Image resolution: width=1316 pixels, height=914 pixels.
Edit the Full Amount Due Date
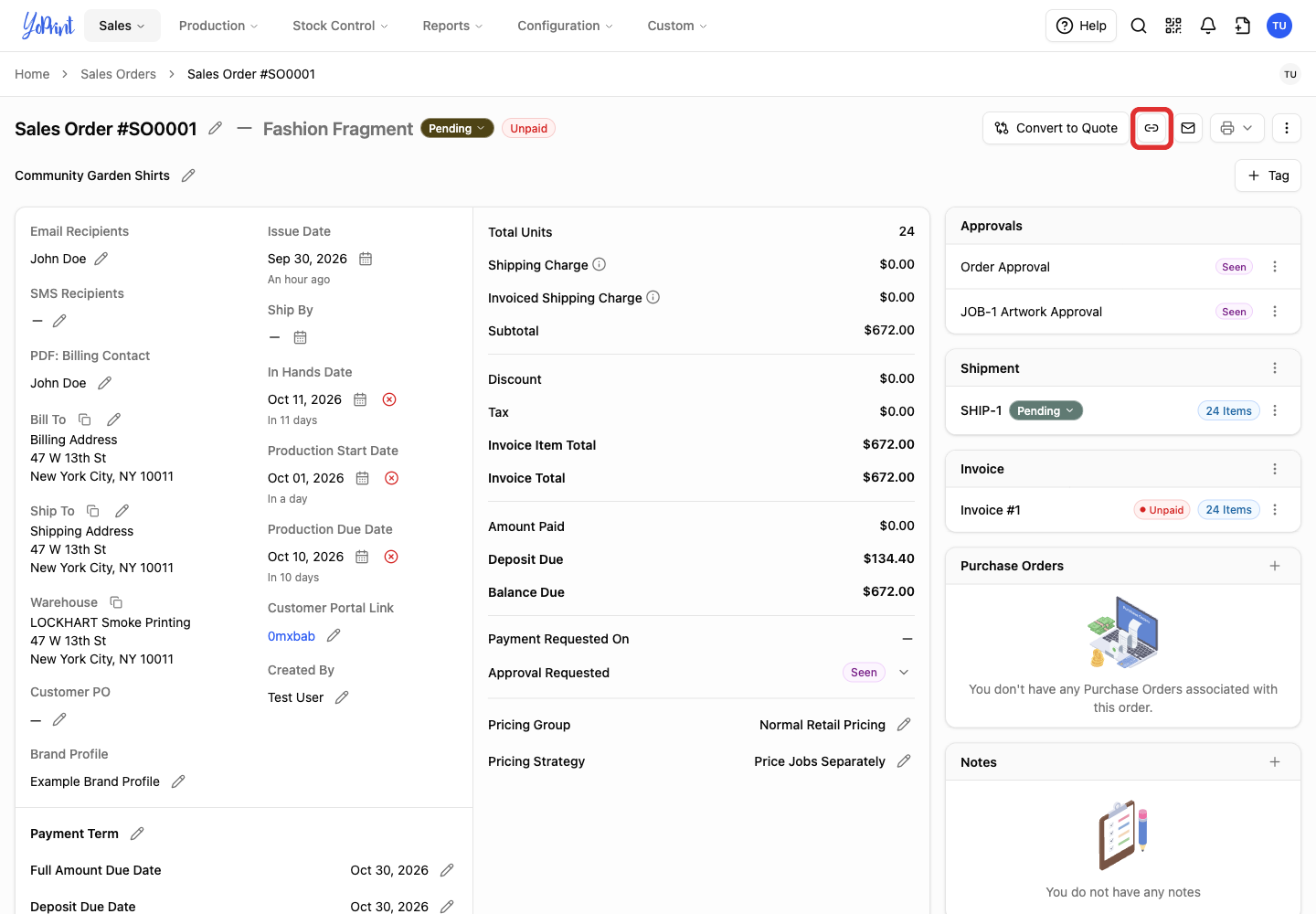point(447,870)
